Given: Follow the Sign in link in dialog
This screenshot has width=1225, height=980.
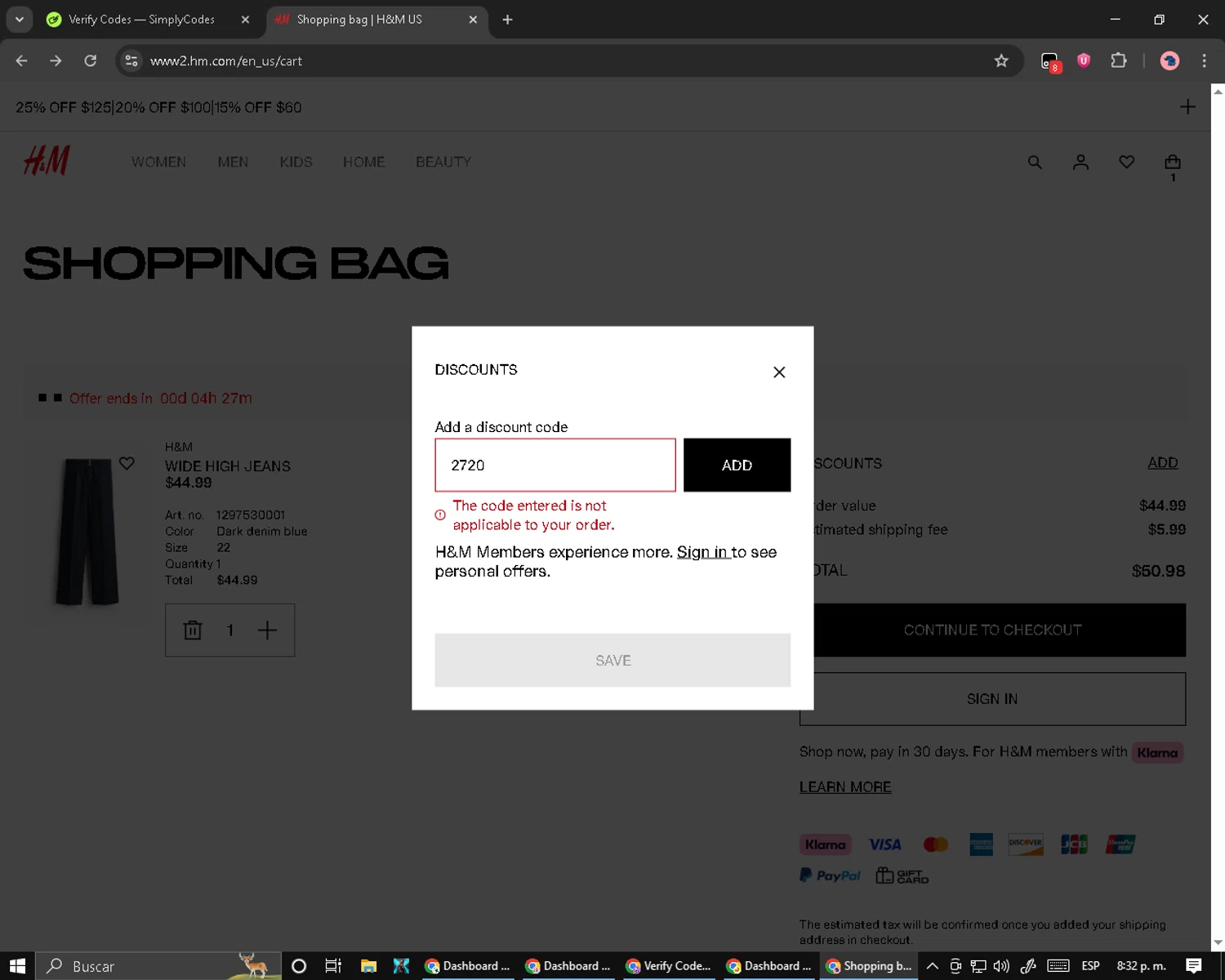Looking at the screenshot, I should 704,552.
